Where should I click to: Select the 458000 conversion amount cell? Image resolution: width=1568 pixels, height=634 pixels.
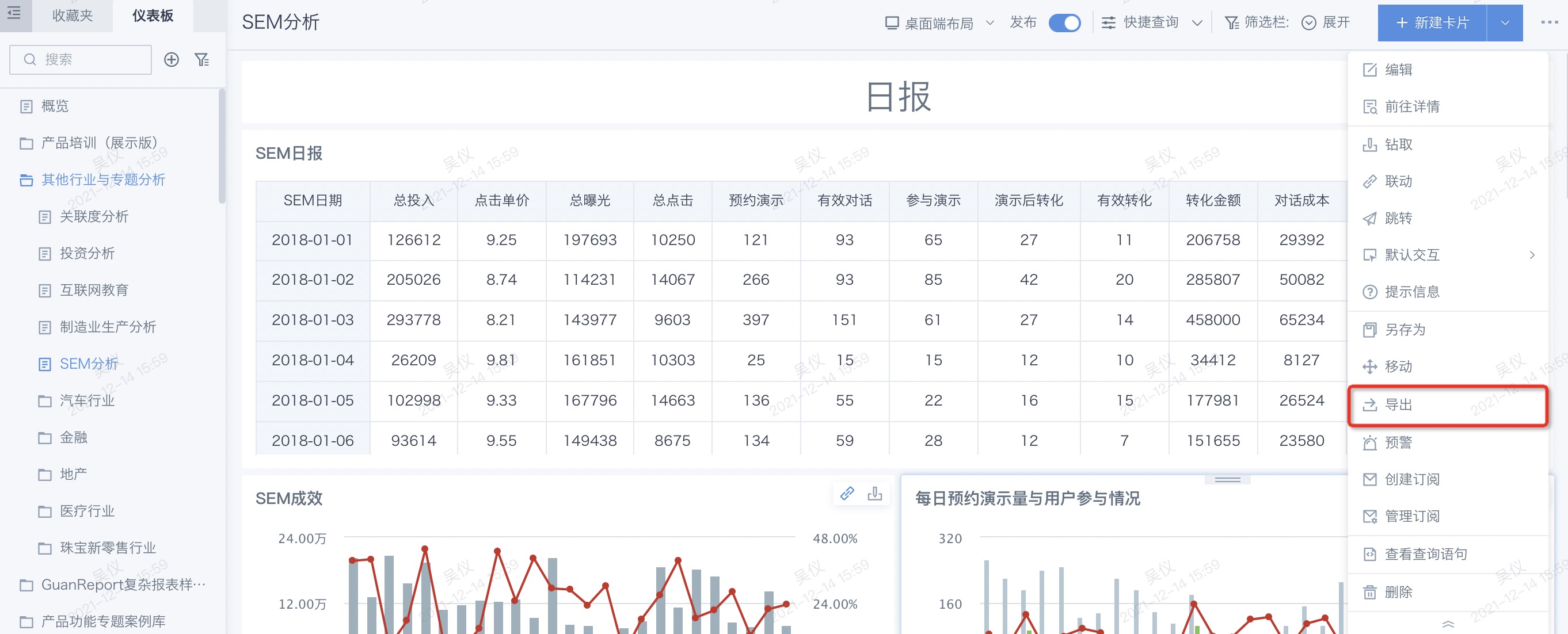pyautogui.click(x=1213, y=320)
